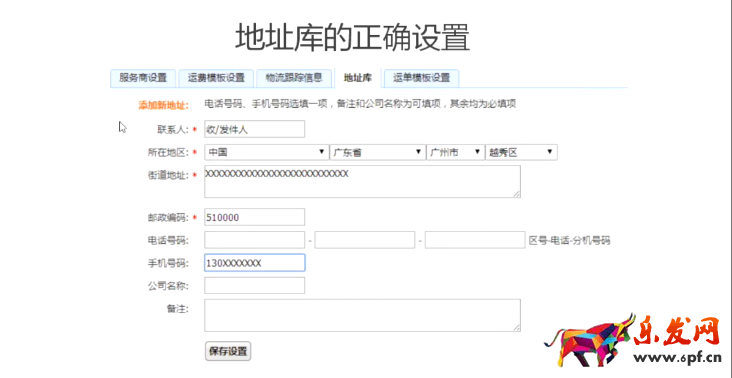Click the 联系人 contact name field
This screenshot has height=378, width=732.
(254, 129)
